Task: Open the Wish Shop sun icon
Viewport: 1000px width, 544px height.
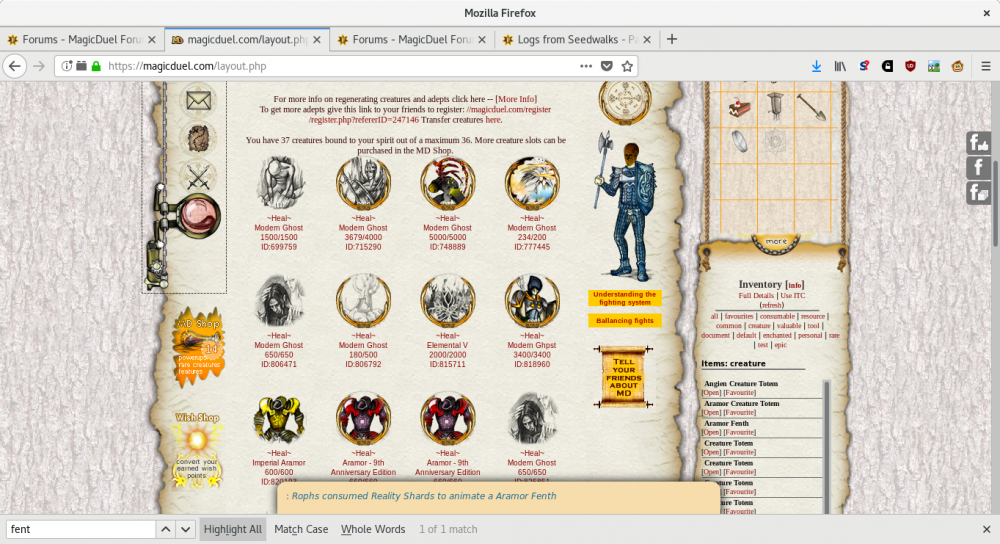Action: [x=197, y=450]
